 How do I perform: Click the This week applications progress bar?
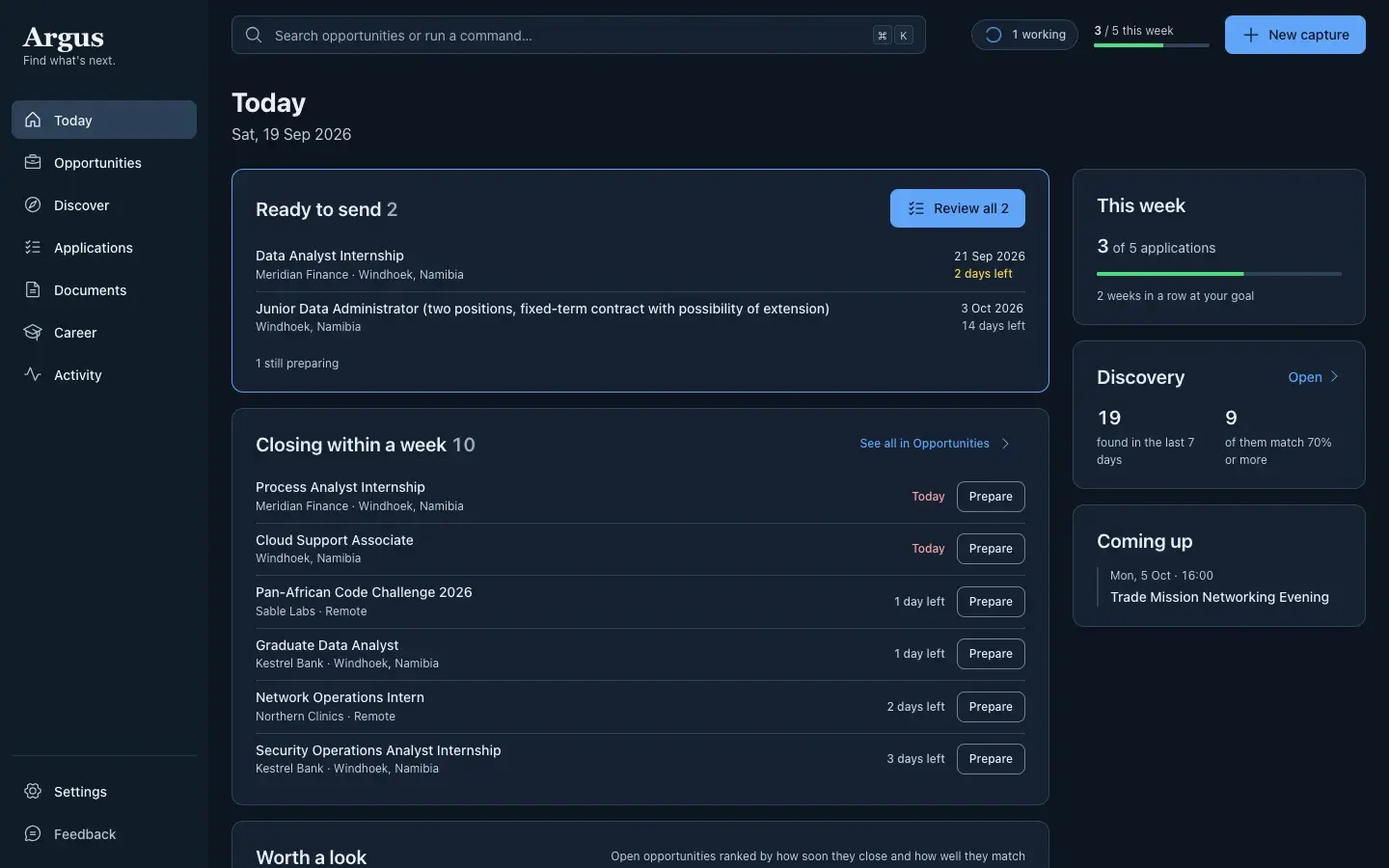[x=1219, y=274]
